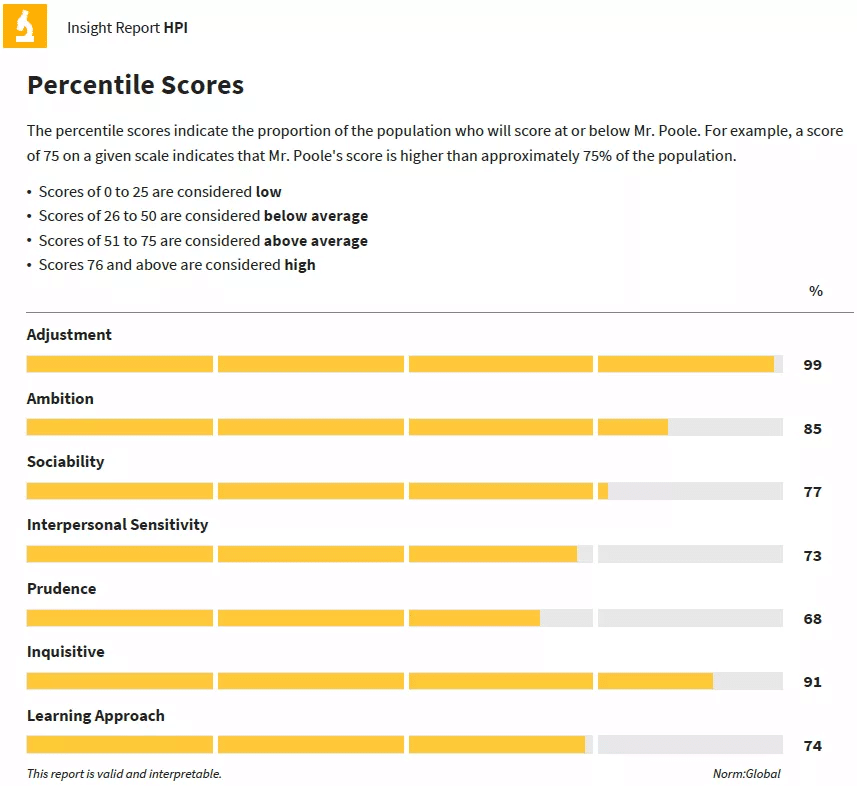This screenshot has height=786, width=857.
Task: Click the Ambition score bar
Action: (404, 427)
